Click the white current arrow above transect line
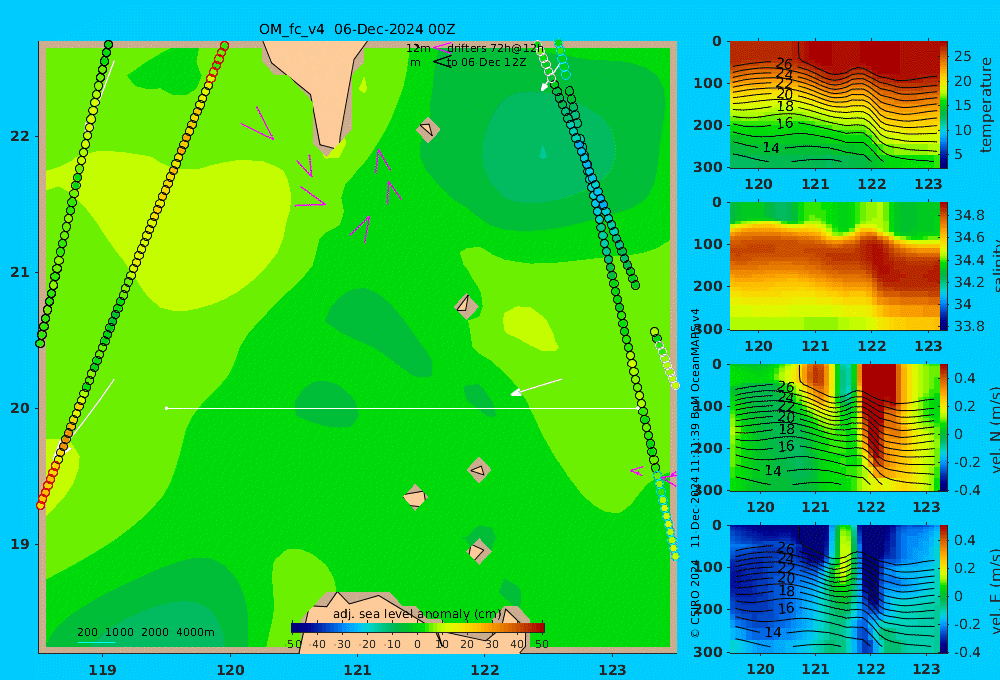 [536, 387]
